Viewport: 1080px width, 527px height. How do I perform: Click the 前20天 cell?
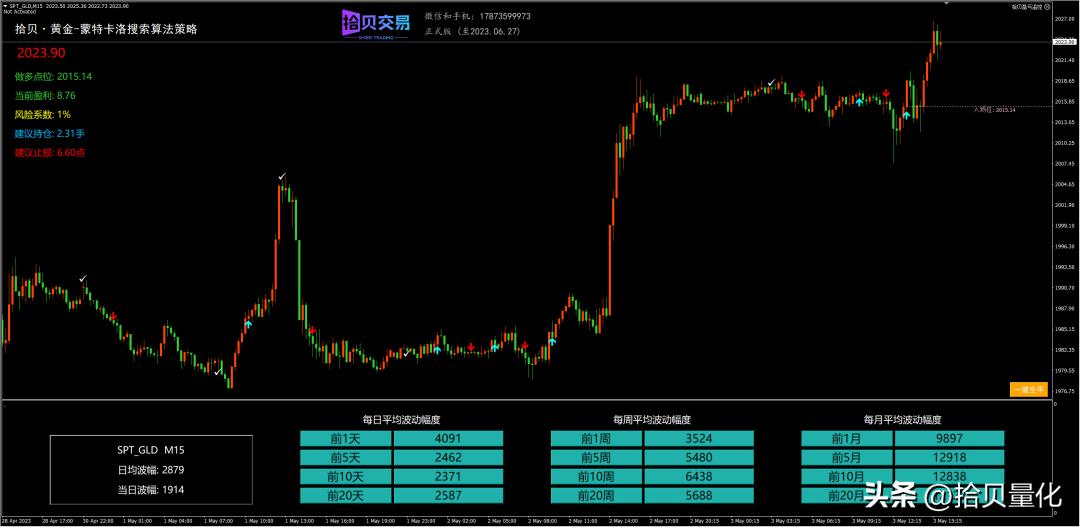[346, 495]
